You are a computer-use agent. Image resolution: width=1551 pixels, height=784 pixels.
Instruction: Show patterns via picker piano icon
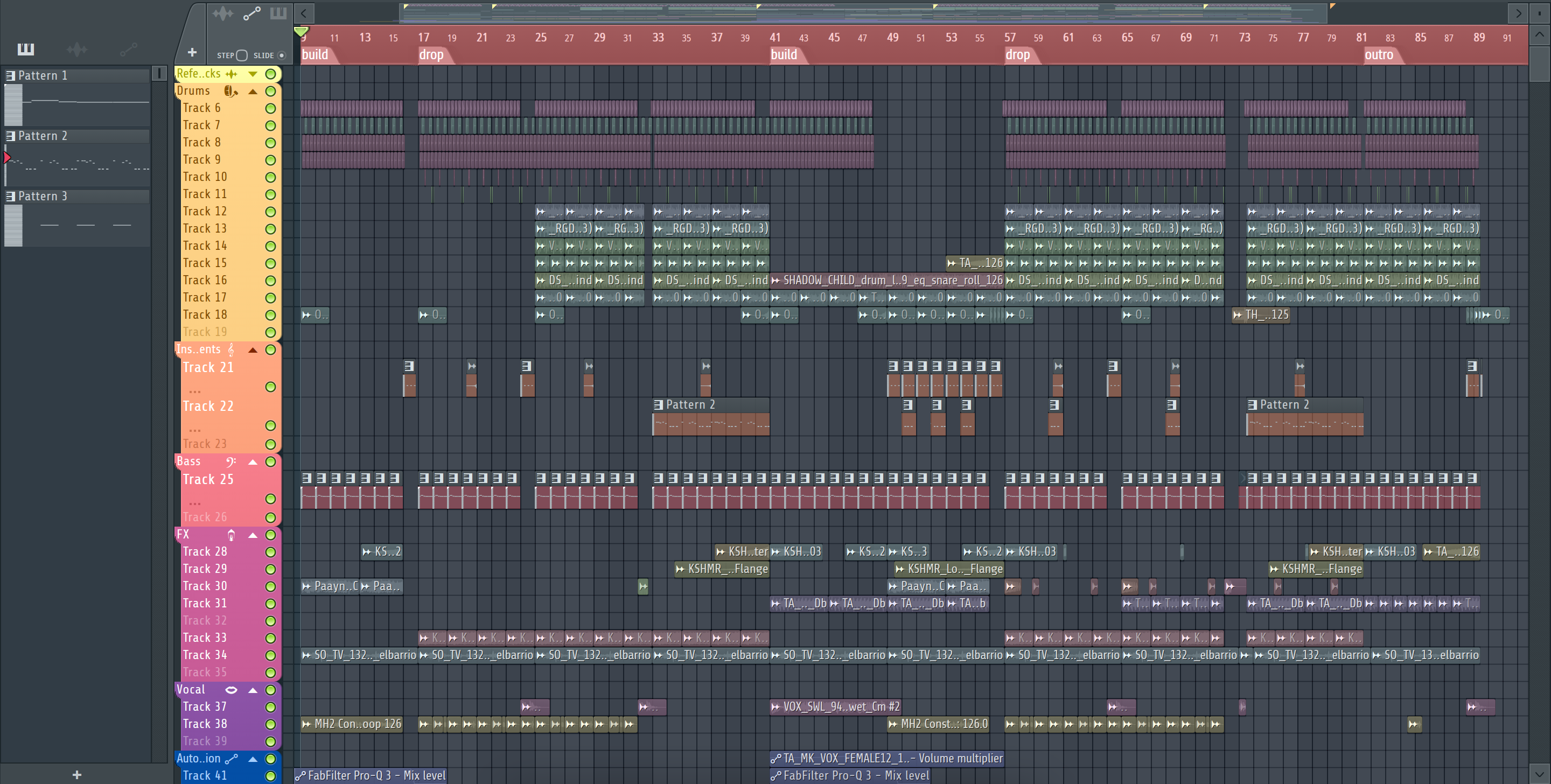[25, 49]
